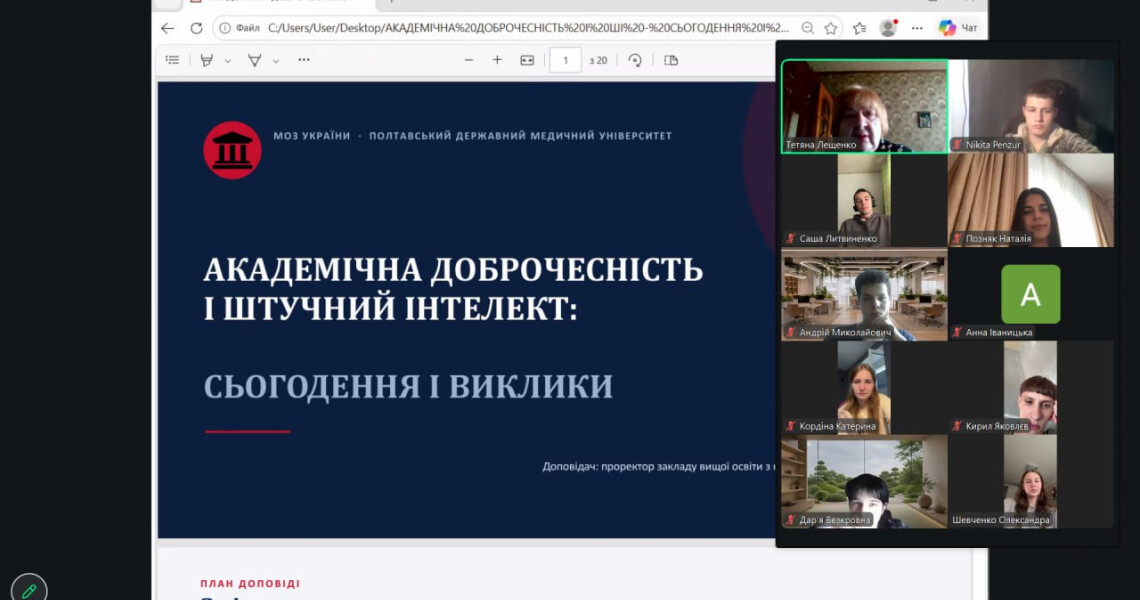Reload the page with the refresh icon
This screenshot has height=600, width=1140.
pyautogui.click(x=196, y=28)
